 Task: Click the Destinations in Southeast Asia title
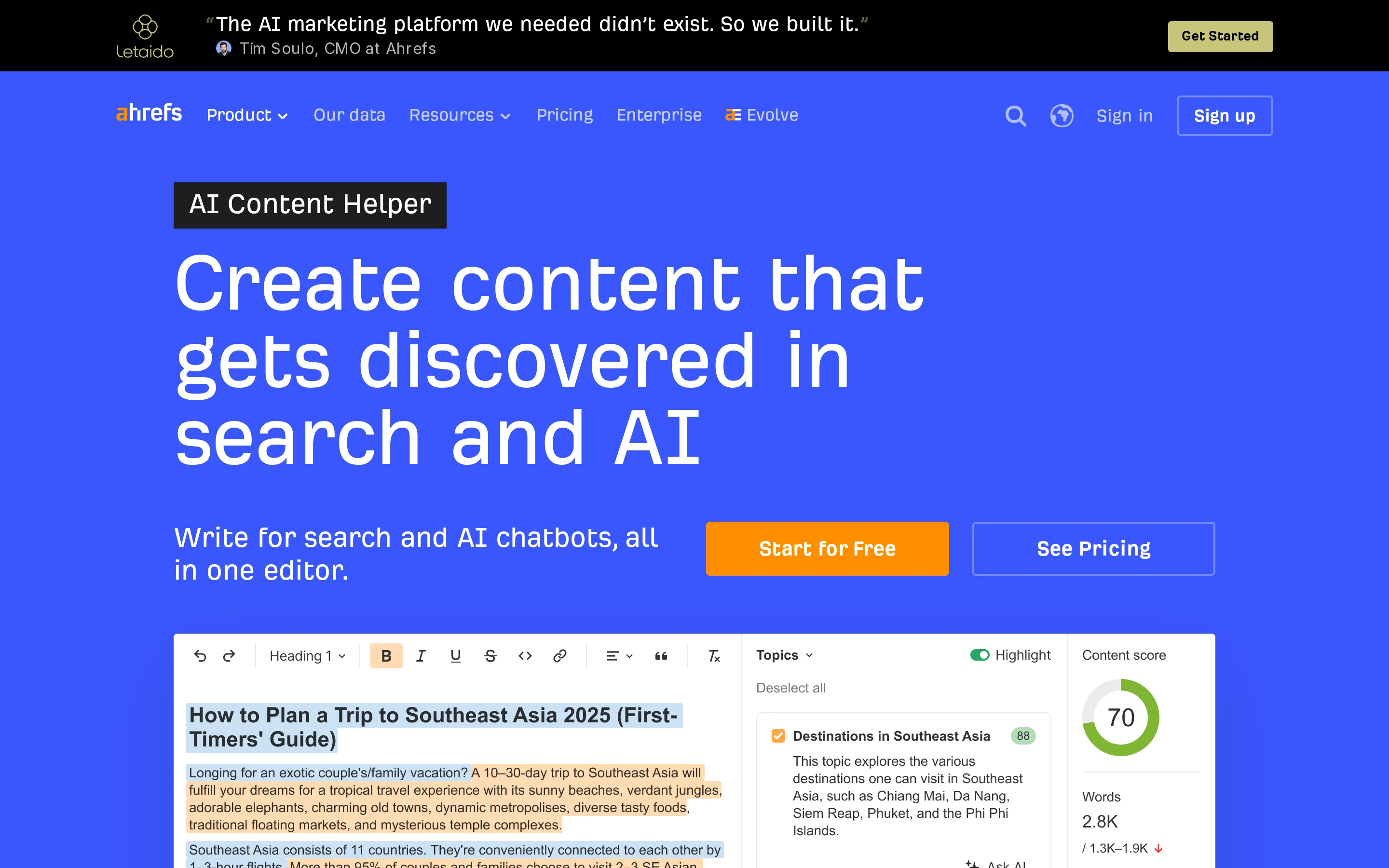pyautogui.click(x=891, y=736)
